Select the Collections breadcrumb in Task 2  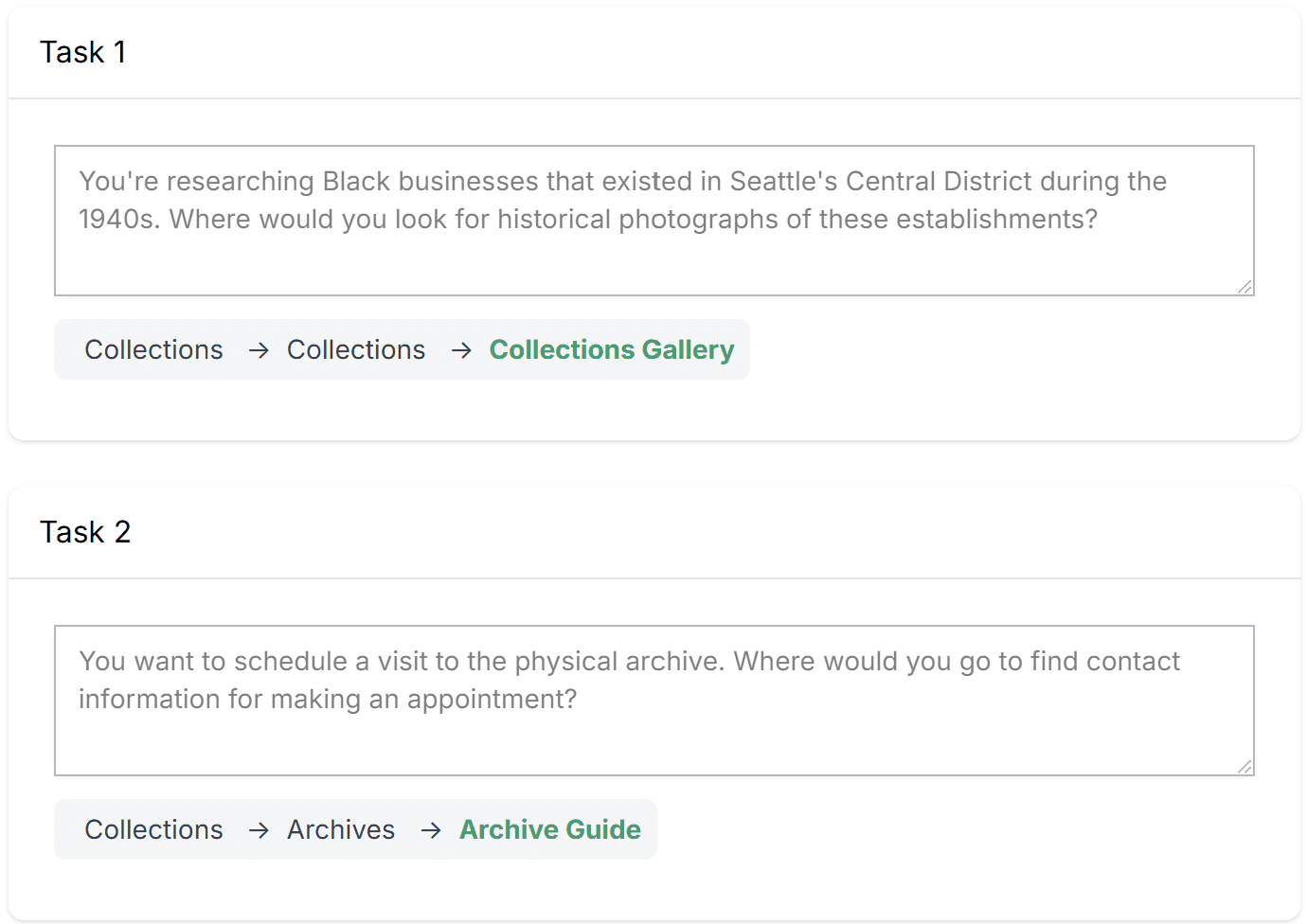tap(154, 830)
